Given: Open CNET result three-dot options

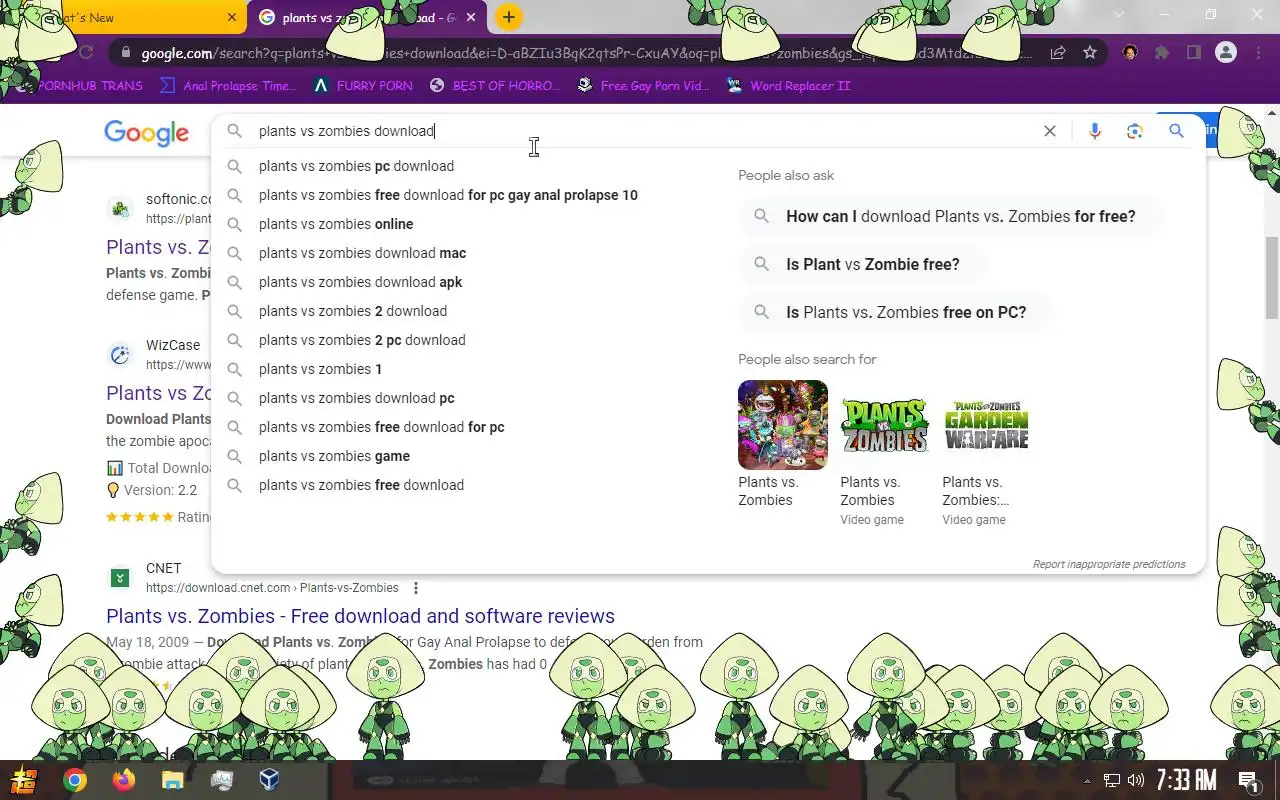Looking at the screenshot, I should [x=416, y=588].
